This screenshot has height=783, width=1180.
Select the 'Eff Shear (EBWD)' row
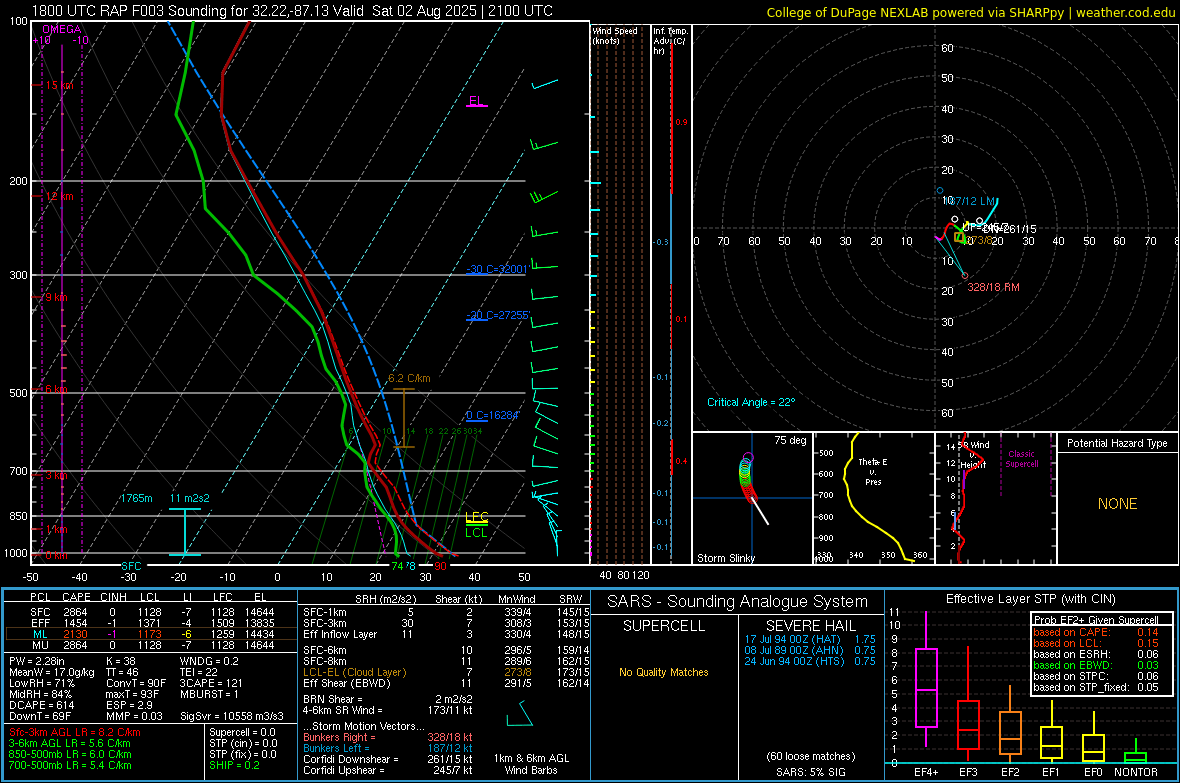tap(446, 683)
